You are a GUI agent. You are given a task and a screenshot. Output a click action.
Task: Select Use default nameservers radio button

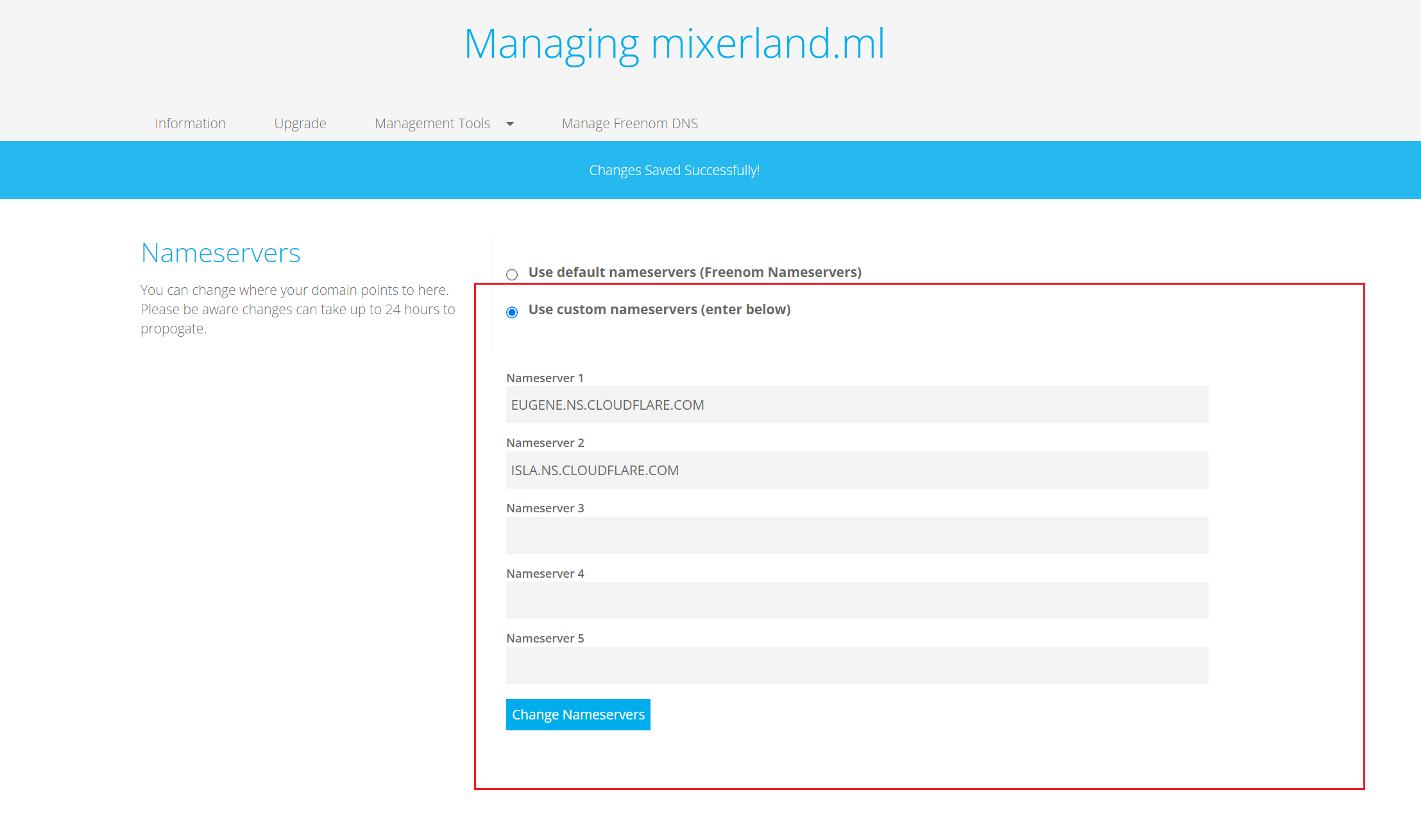coord(512,274)
